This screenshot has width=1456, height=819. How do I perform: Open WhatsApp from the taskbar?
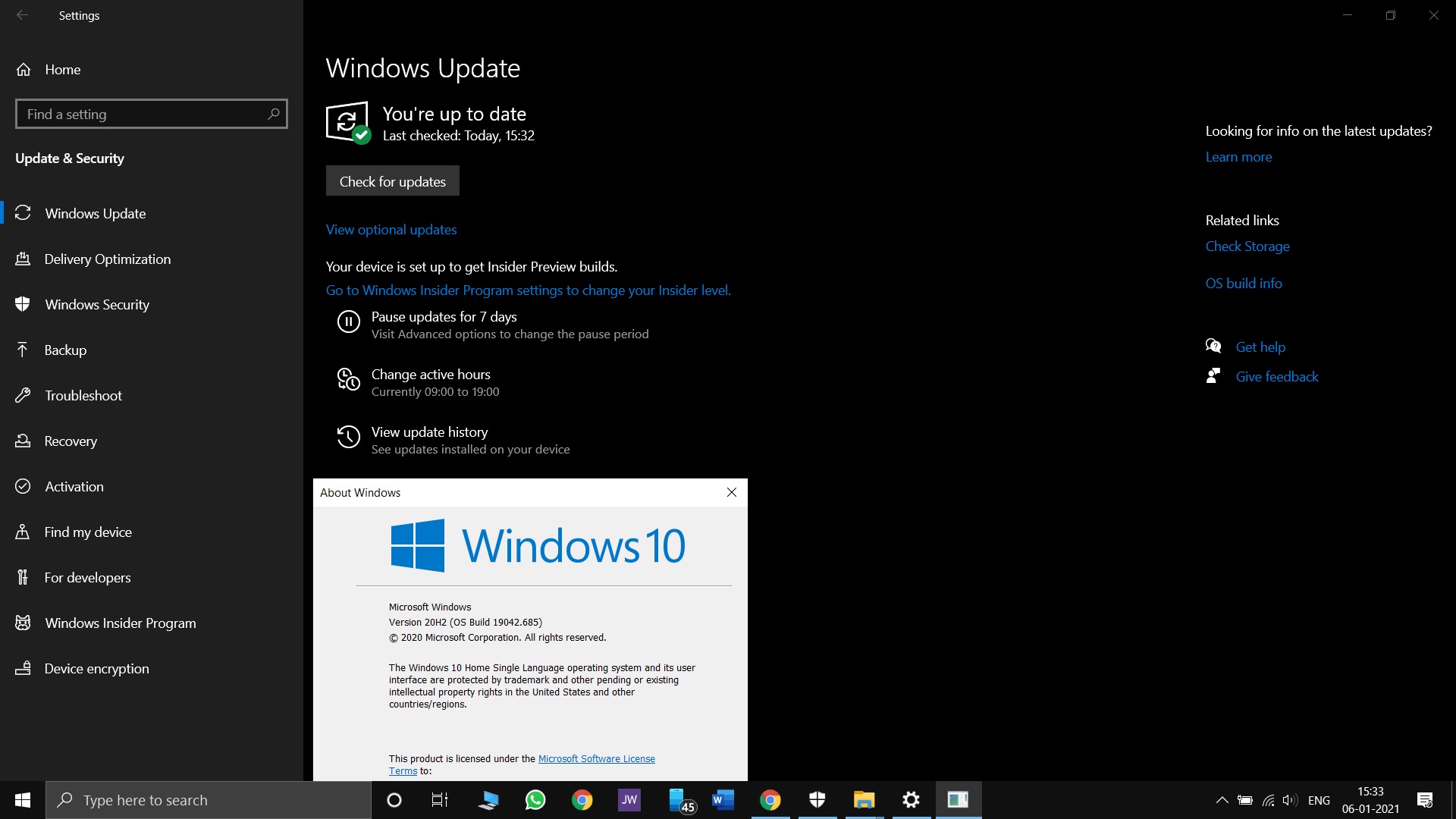click(535, 800)
